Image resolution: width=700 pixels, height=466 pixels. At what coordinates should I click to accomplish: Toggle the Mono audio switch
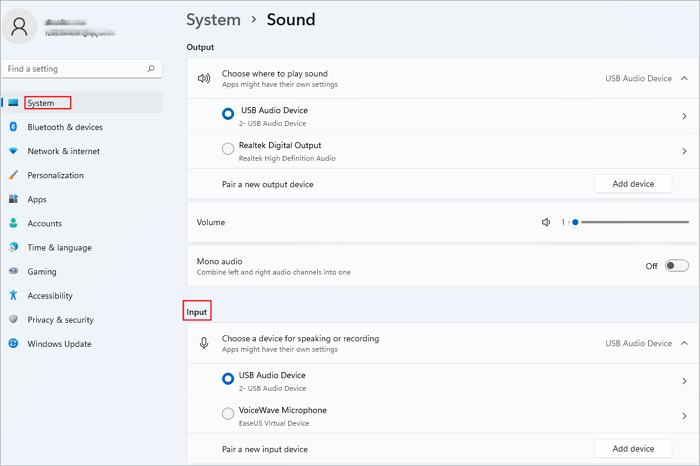(677, 266)
